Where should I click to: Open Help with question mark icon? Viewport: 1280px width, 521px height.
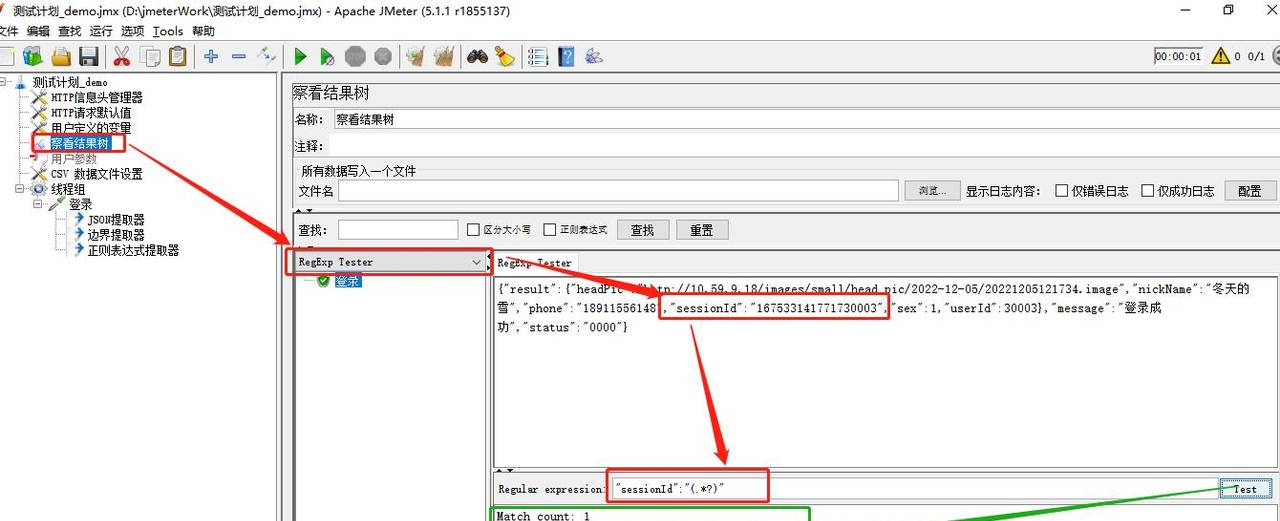[566, 56]
